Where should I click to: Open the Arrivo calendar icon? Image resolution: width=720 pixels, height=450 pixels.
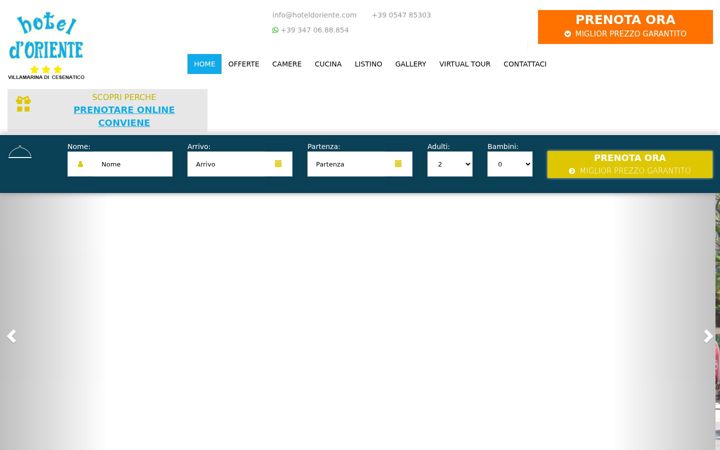point(278,164)
